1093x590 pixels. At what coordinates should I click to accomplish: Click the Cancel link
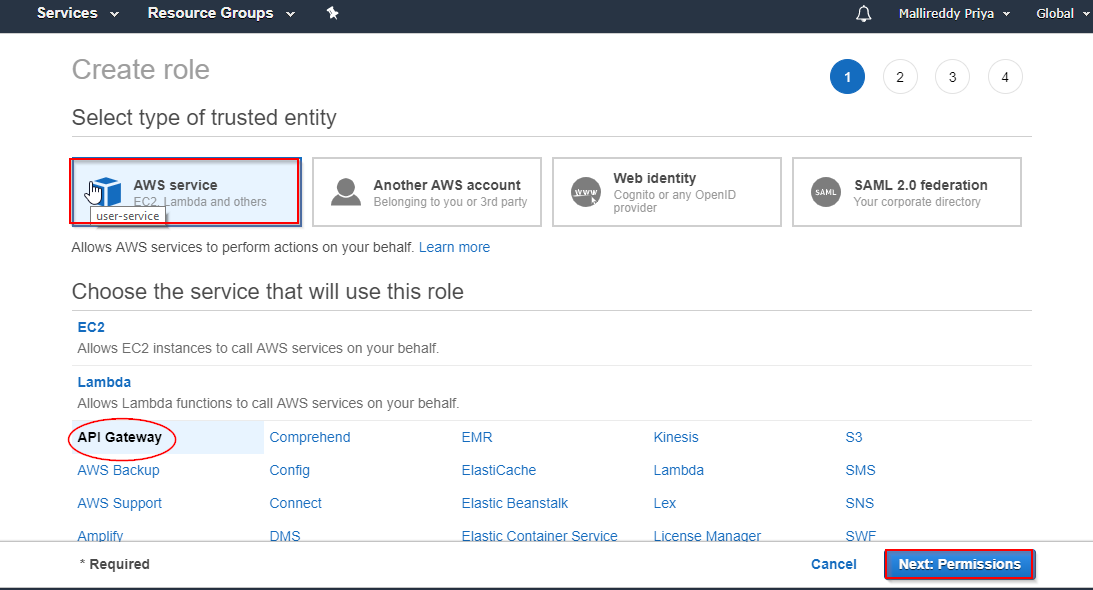click(833, 564)
